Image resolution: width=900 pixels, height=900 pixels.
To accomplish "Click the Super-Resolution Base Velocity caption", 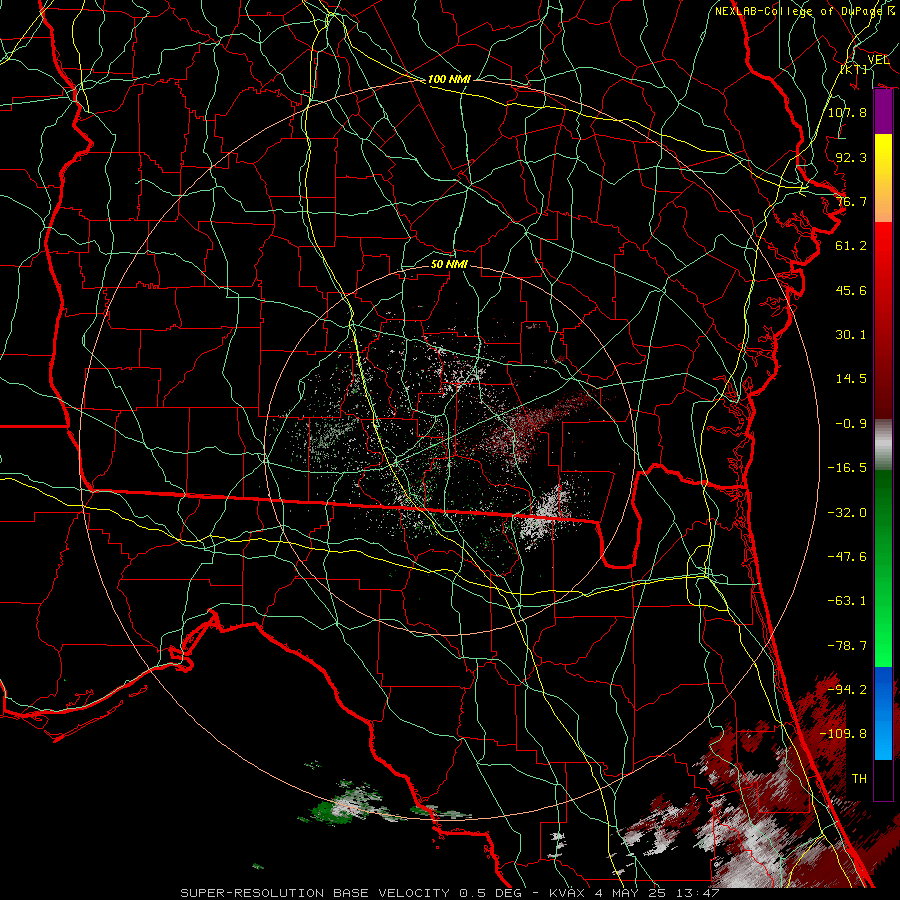I will [449, 893].
